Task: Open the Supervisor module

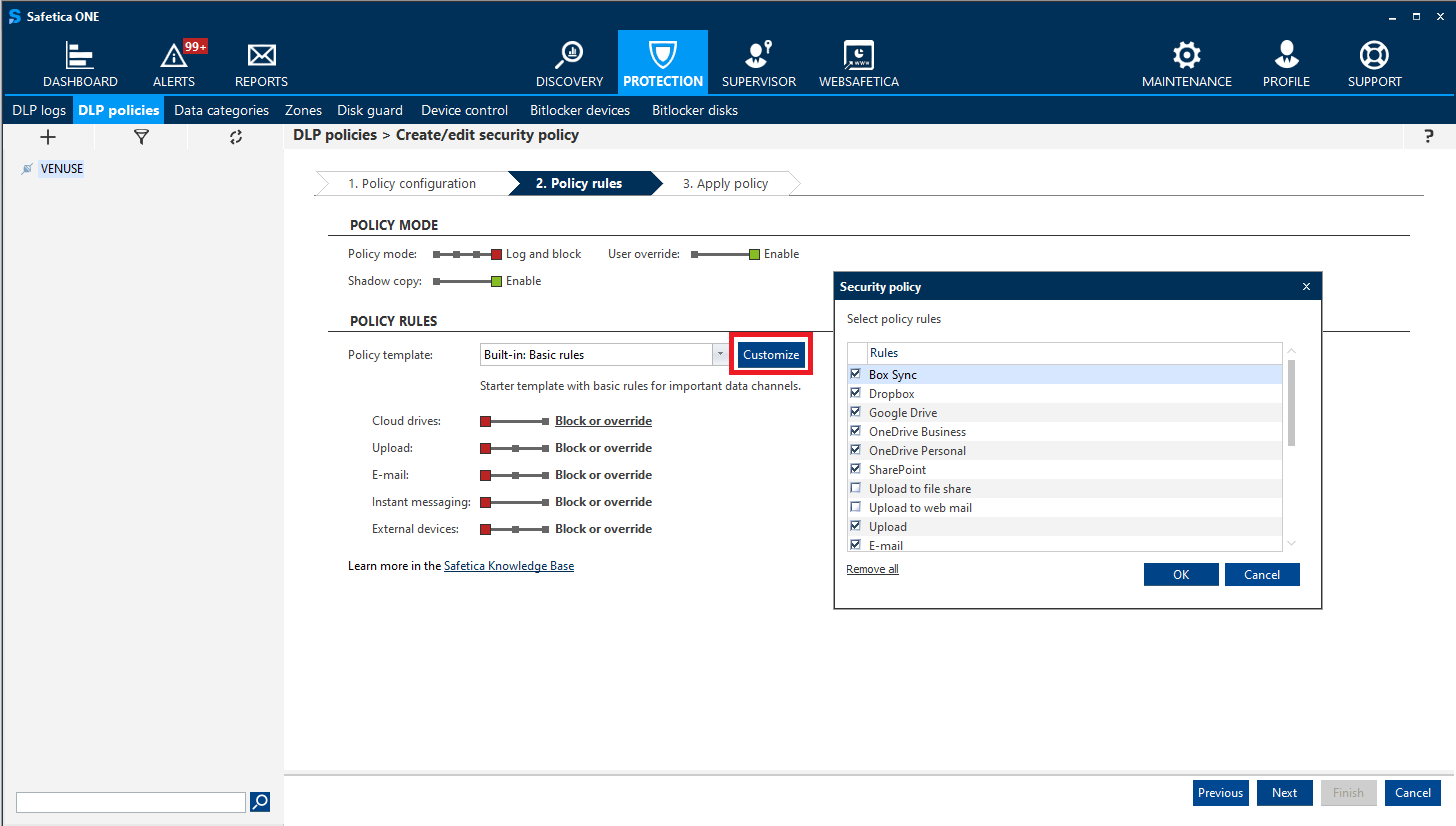Action: coord(759,65)
